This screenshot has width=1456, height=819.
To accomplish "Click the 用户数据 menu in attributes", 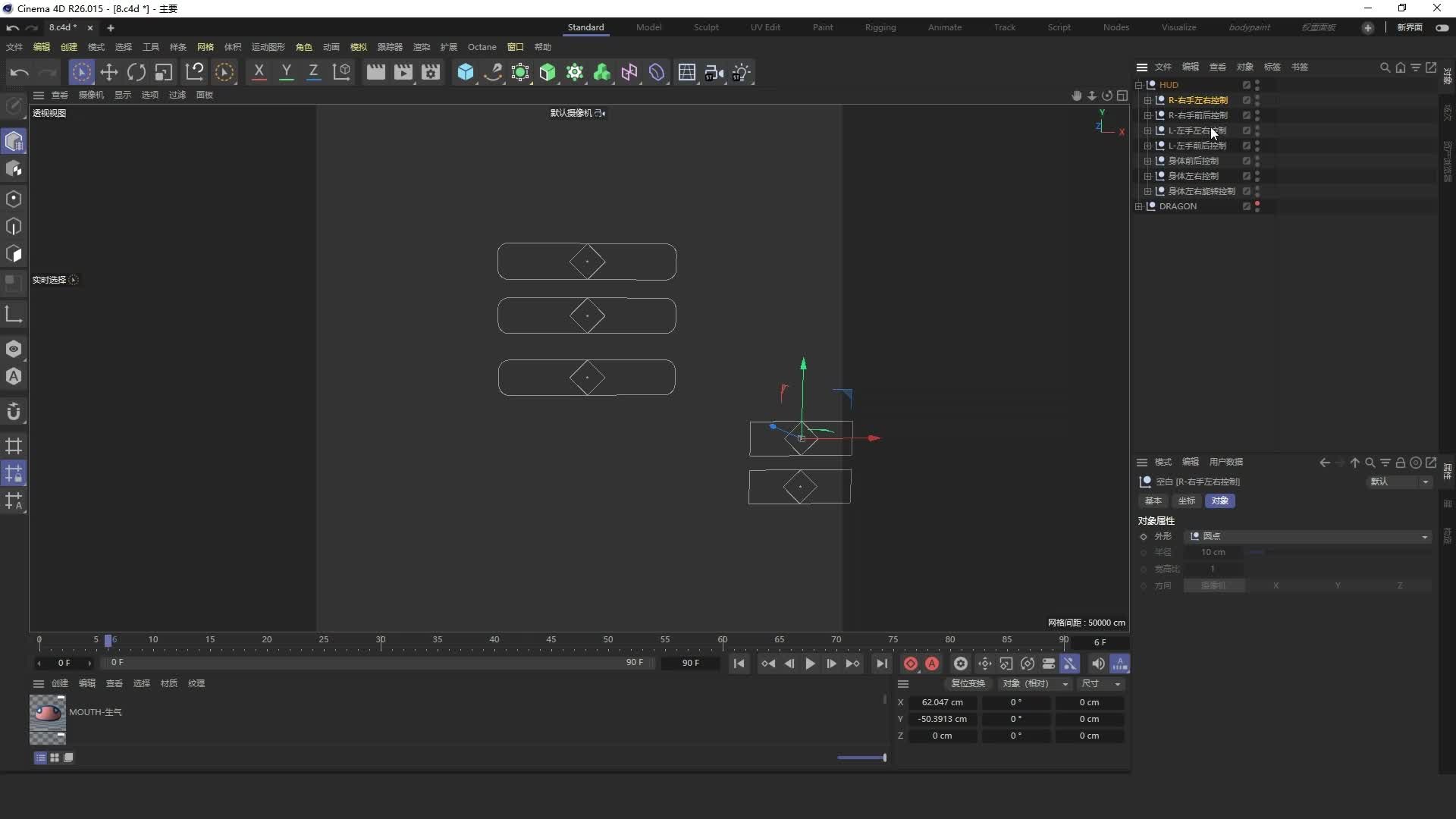I will tap(1226, 463).
